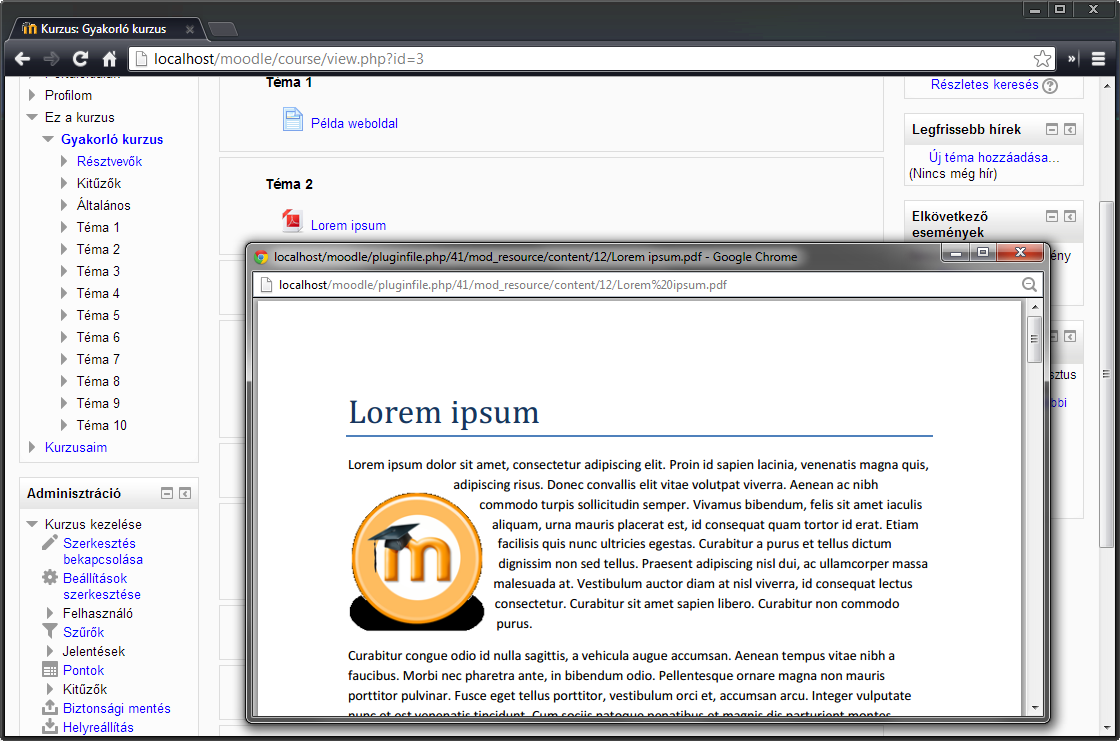
Task: Click page icon in popup address bar
Action: (266, 284)
